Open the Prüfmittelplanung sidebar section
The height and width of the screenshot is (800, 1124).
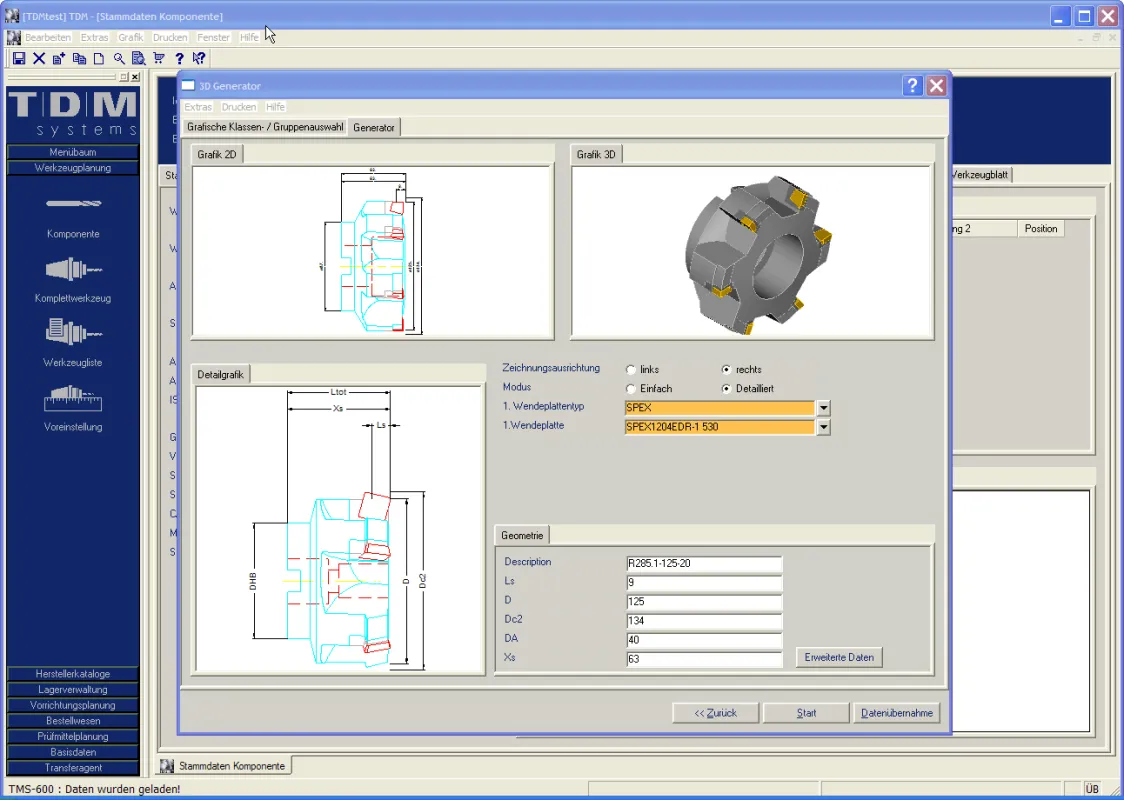click(x=73, y=736)
